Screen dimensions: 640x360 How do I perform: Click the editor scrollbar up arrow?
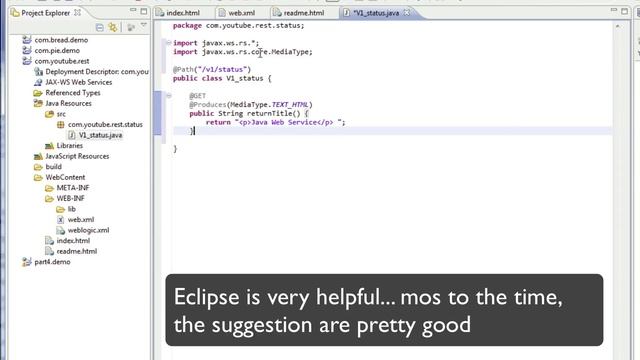pyautogui.click(x=618, y=26)
